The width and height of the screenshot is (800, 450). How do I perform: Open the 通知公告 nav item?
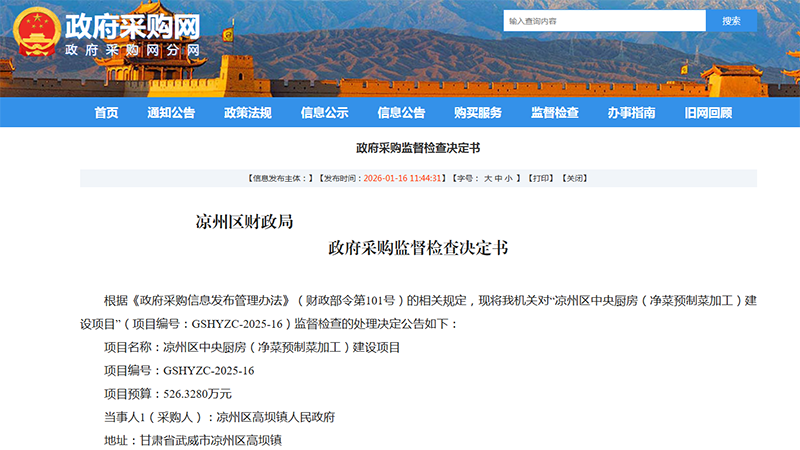click(x=171, y=113)
